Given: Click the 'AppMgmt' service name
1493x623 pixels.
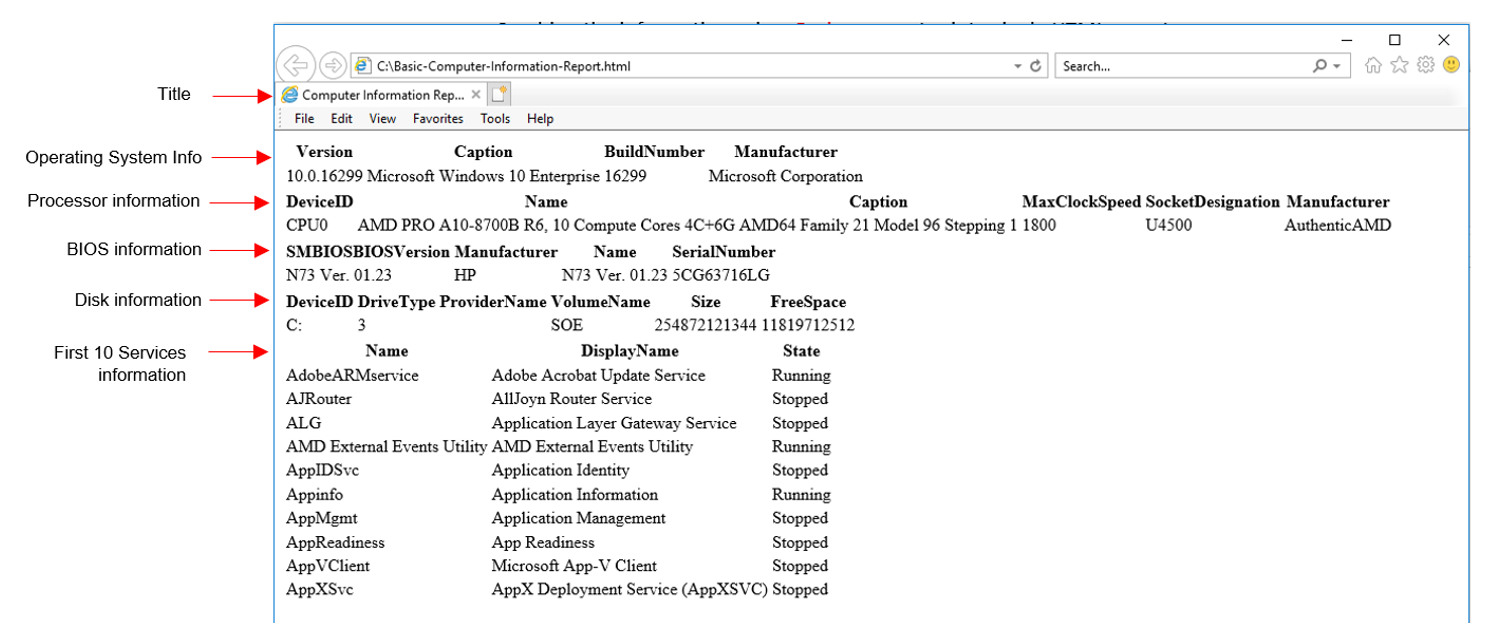Looking at the screenshot, I should [322, 518].
